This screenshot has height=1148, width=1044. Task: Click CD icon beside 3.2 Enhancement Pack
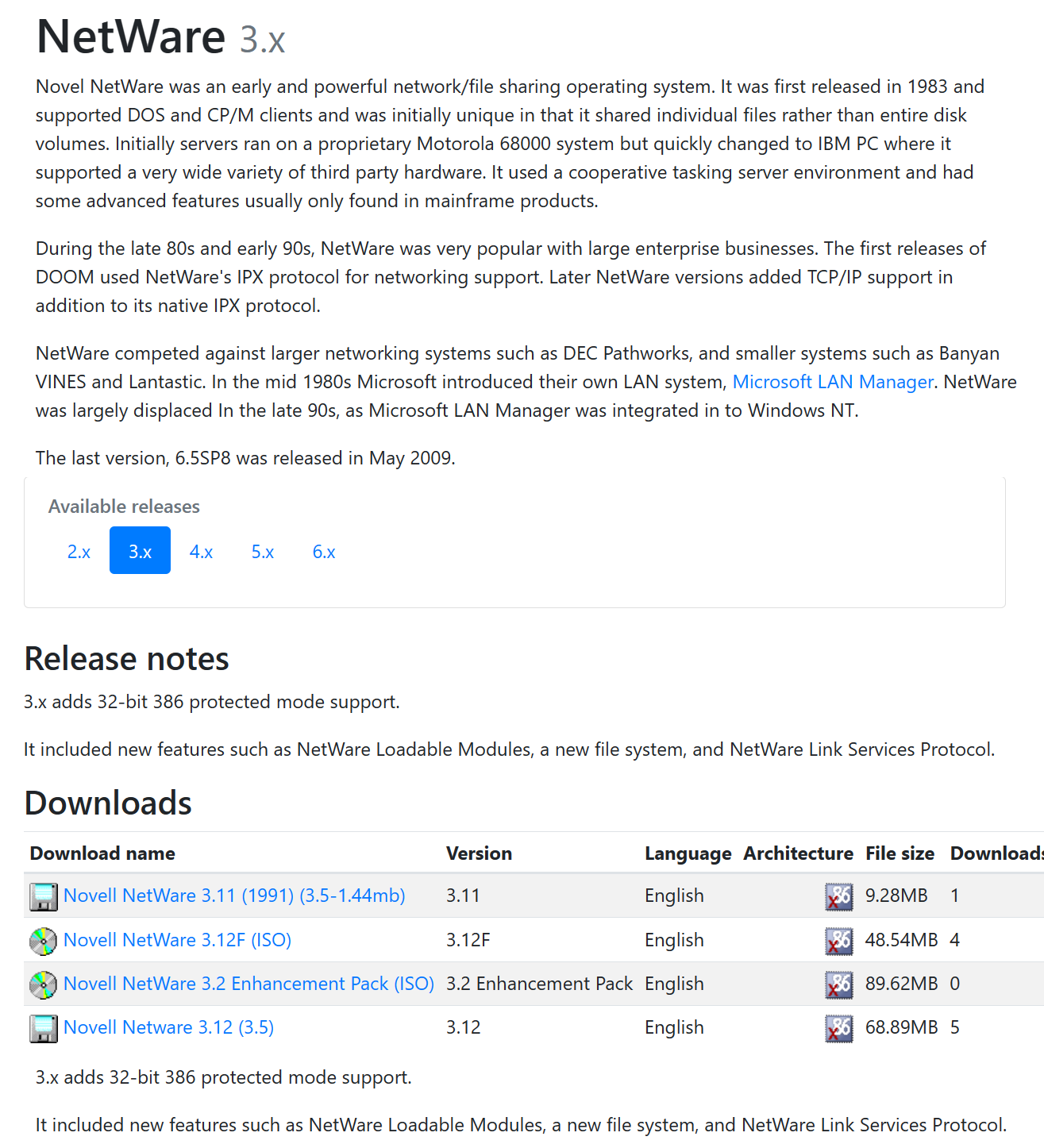point(43,984)
